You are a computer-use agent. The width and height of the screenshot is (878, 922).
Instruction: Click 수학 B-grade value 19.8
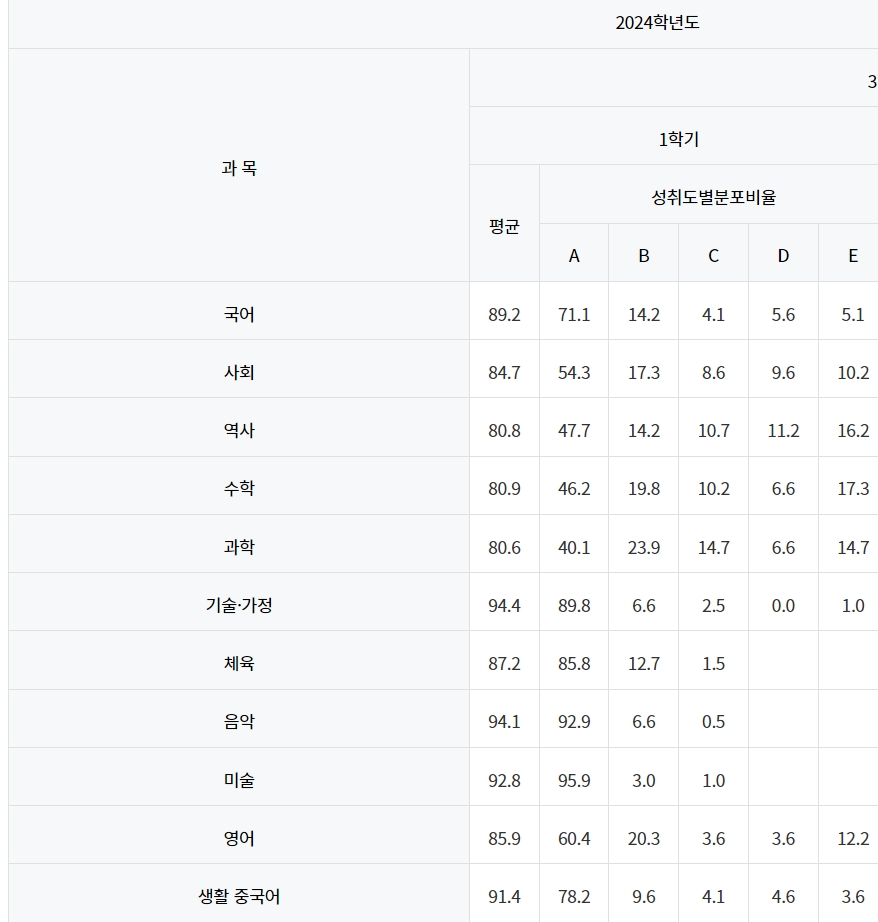(x=644, y=489)
